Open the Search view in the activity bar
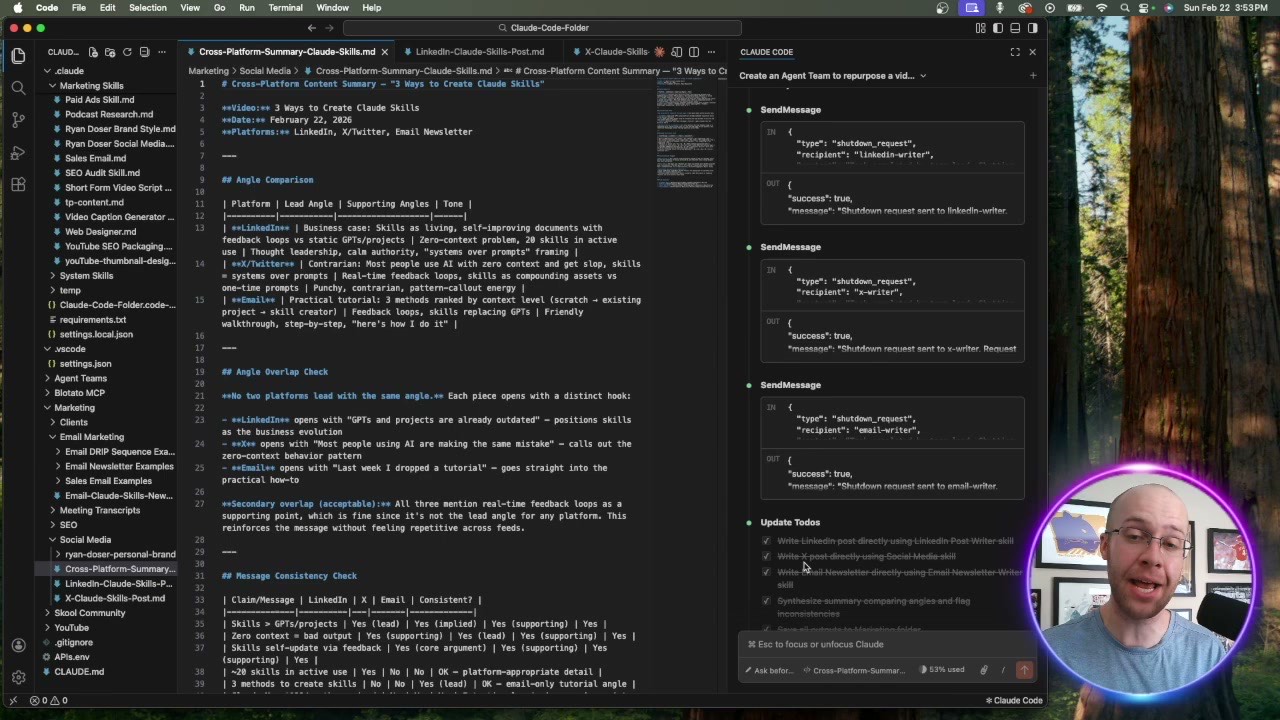Screen dimensions: 1280x720 pos(18,88)
